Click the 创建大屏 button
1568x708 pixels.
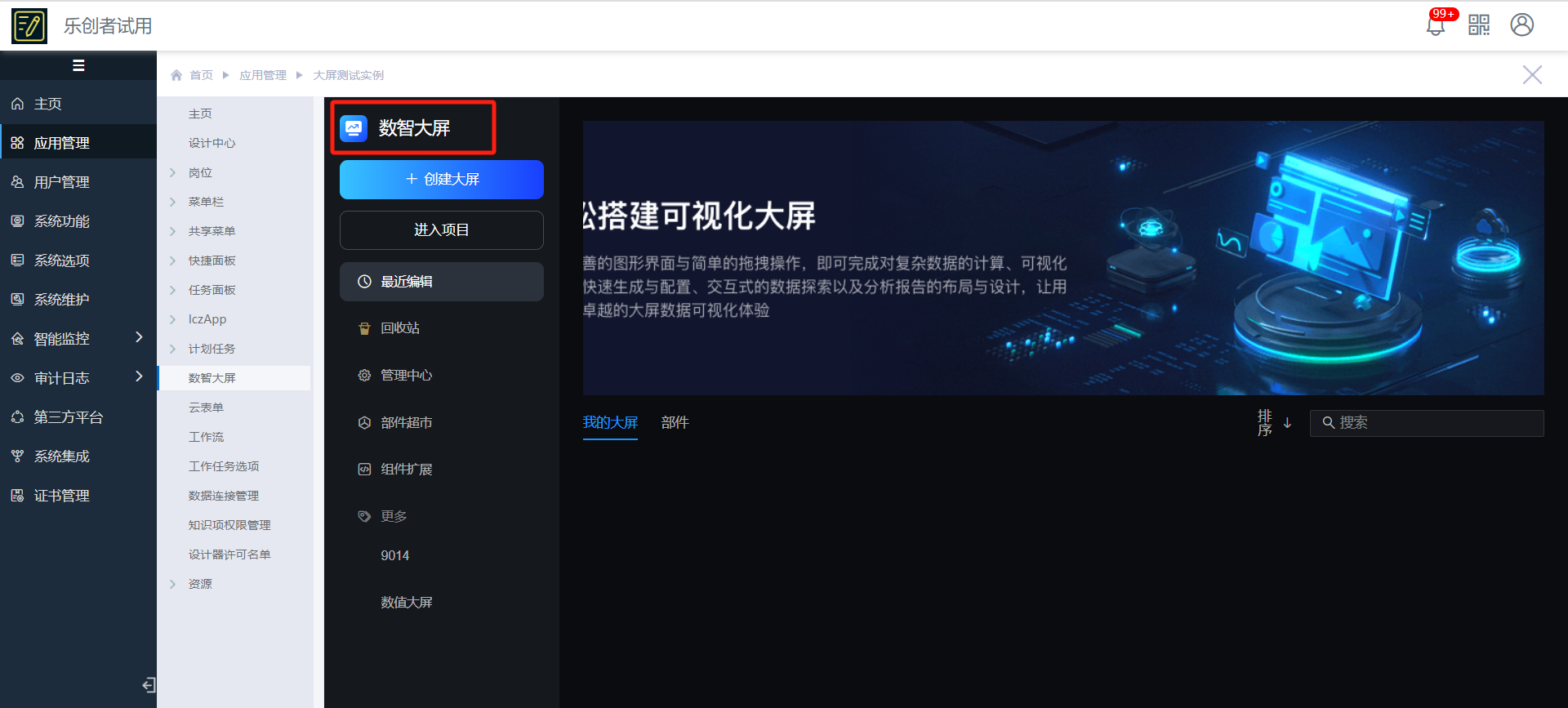(x=442, y=180)
